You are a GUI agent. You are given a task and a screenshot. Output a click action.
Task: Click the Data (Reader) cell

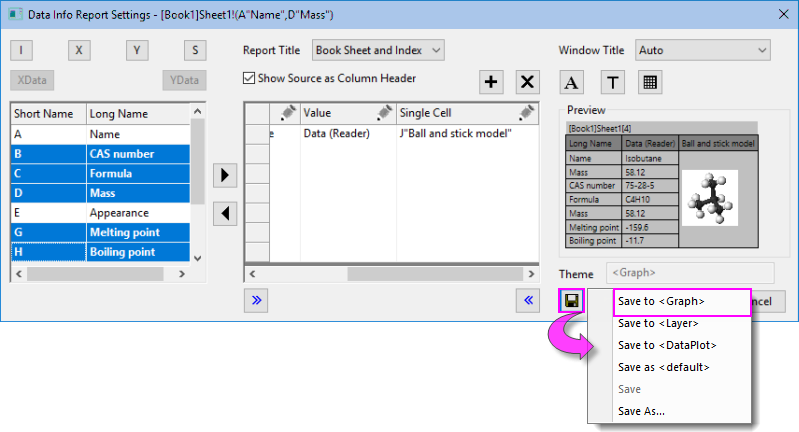click(x=348, y=134)
